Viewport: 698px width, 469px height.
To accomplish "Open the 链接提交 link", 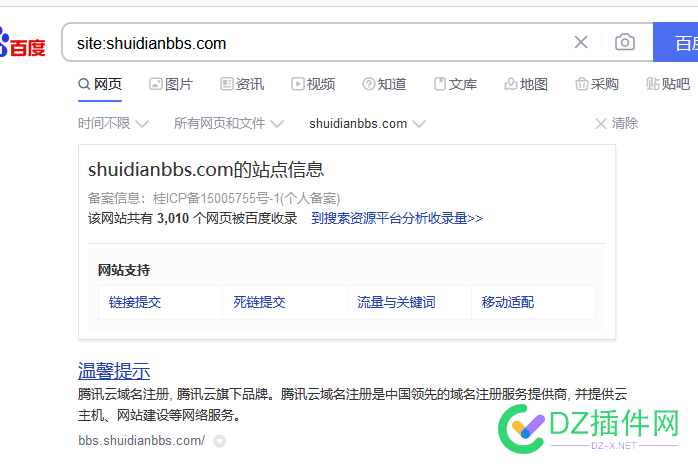I will 135,302.
